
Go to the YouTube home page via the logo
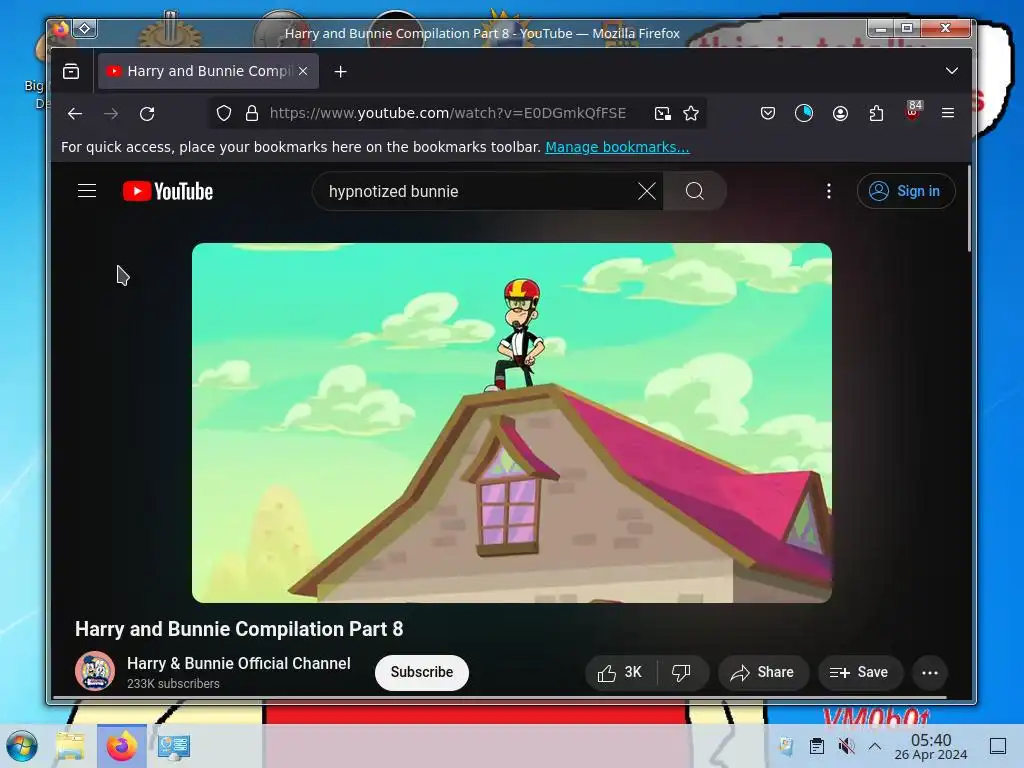168,191
